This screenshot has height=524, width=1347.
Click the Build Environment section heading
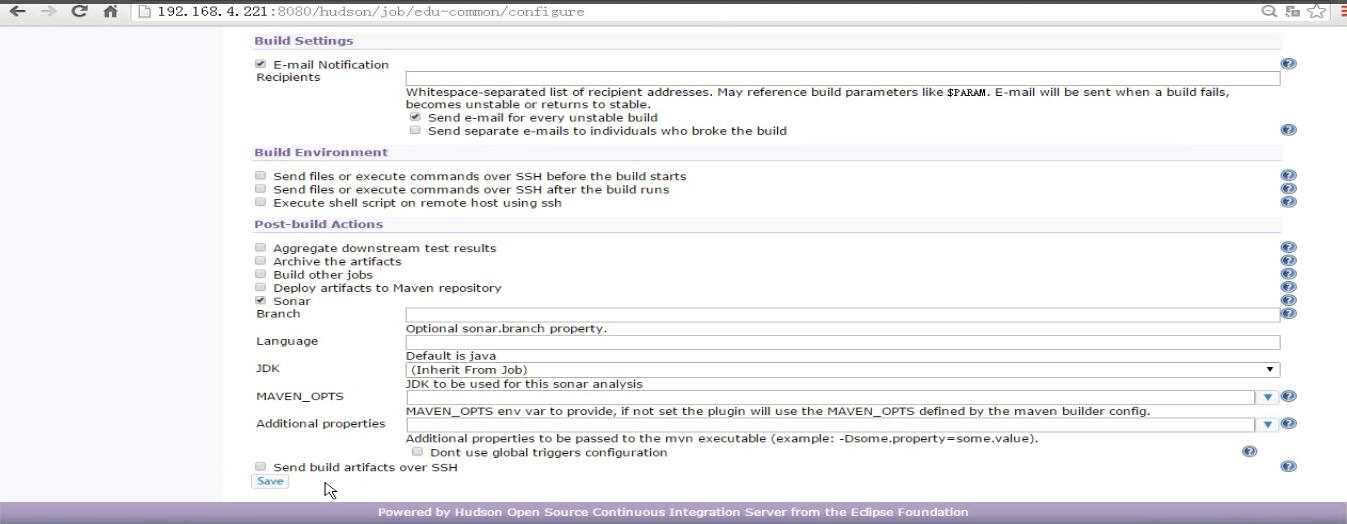321,152
